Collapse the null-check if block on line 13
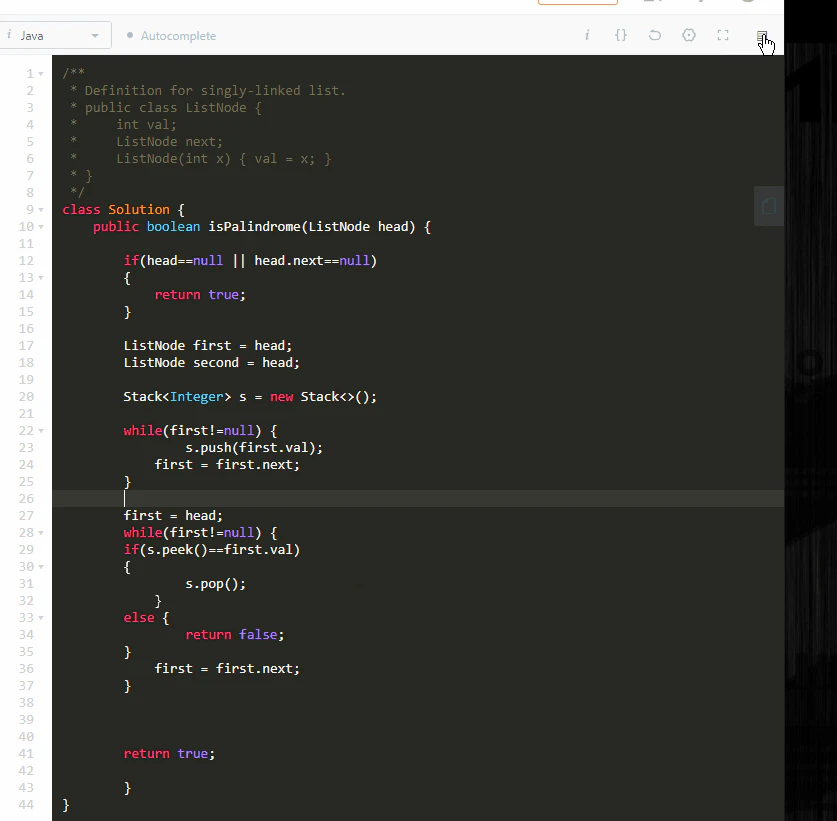This screenshot has width=837, height=821. tap(40, 277)
